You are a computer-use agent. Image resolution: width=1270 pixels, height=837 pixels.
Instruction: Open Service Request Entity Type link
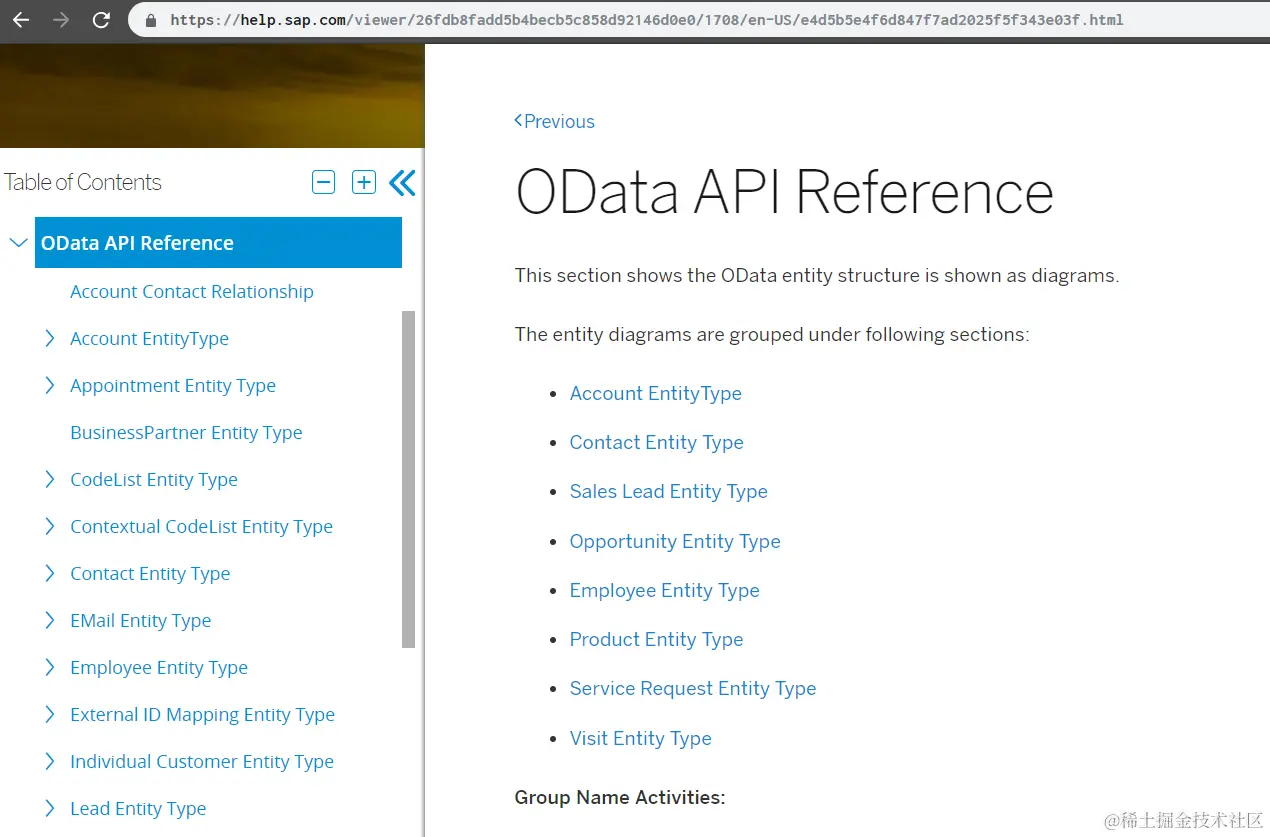(x=693, y=689)
